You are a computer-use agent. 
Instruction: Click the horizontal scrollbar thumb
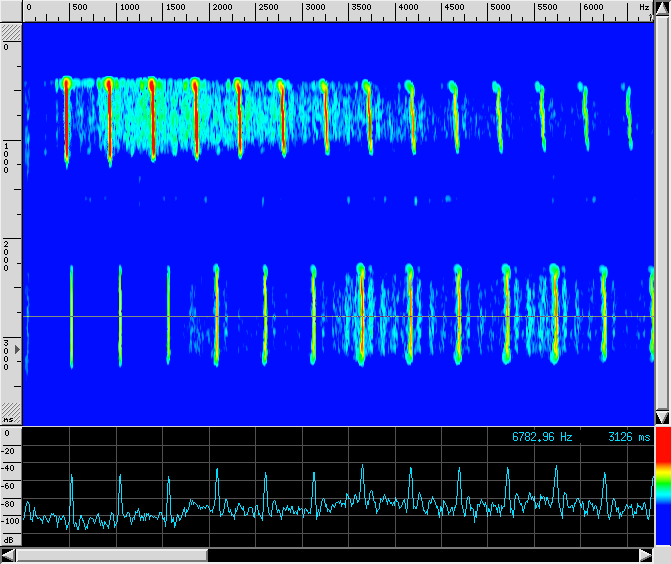click(x=112, y=555)
